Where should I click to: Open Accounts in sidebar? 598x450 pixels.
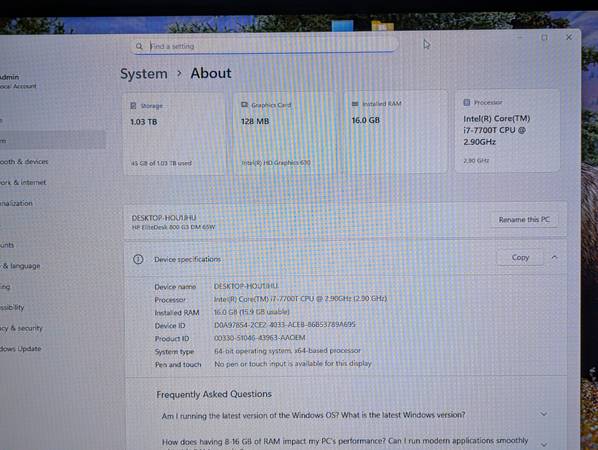point(7,245)
